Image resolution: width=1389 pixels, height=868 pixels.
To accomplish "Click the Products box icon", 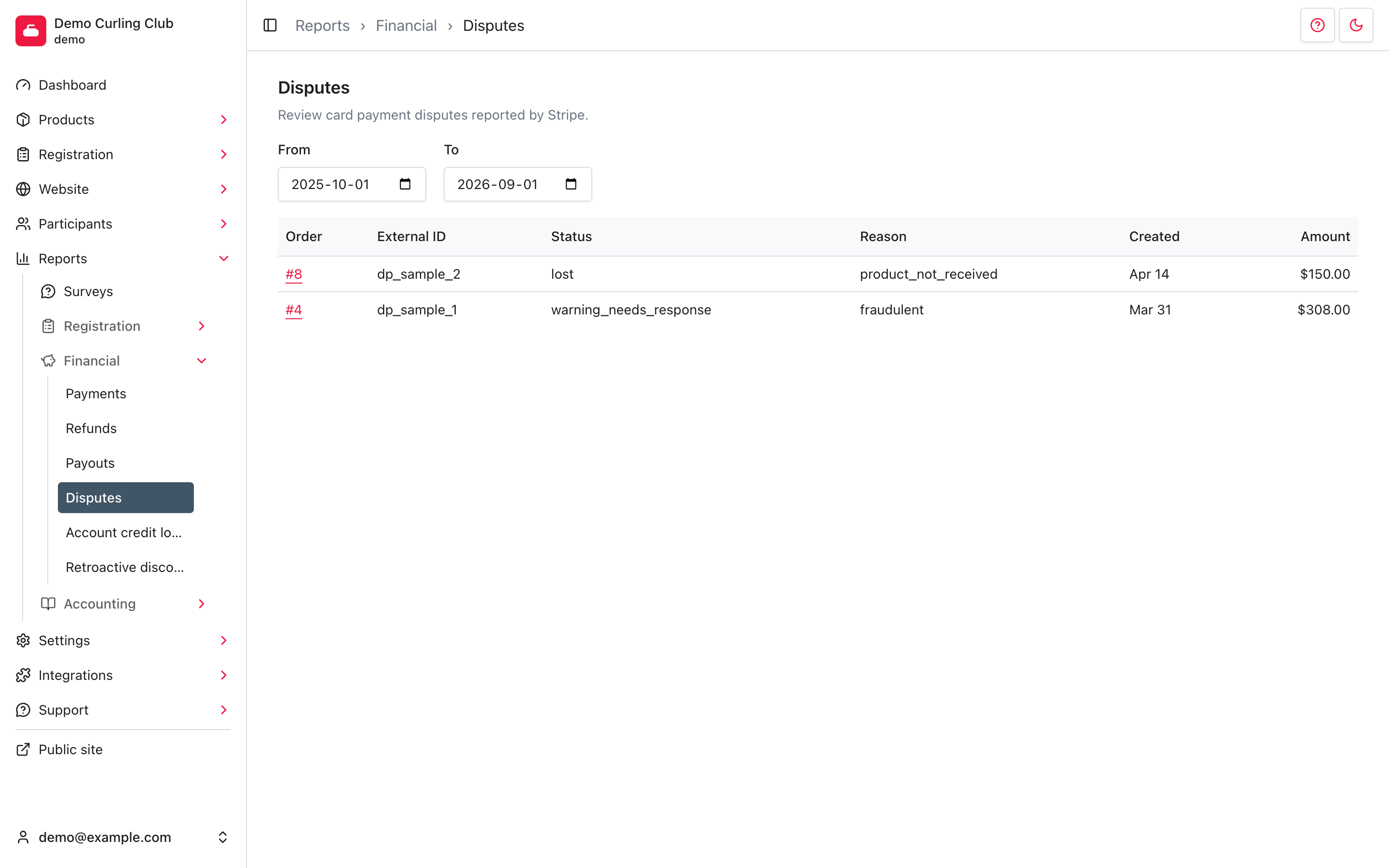I will point(23,120).
